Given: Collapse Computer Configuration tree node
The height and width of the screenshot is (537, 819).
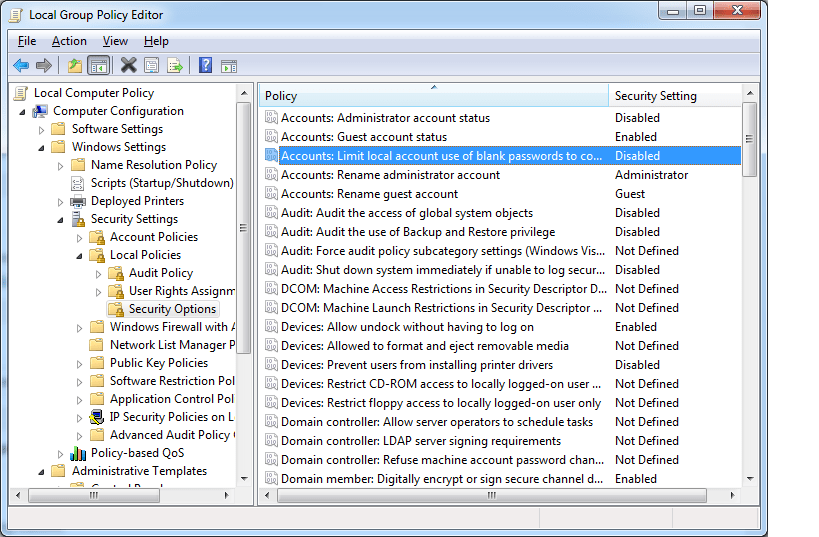Looking at the screenshot, I should click(x=22, y=112).
